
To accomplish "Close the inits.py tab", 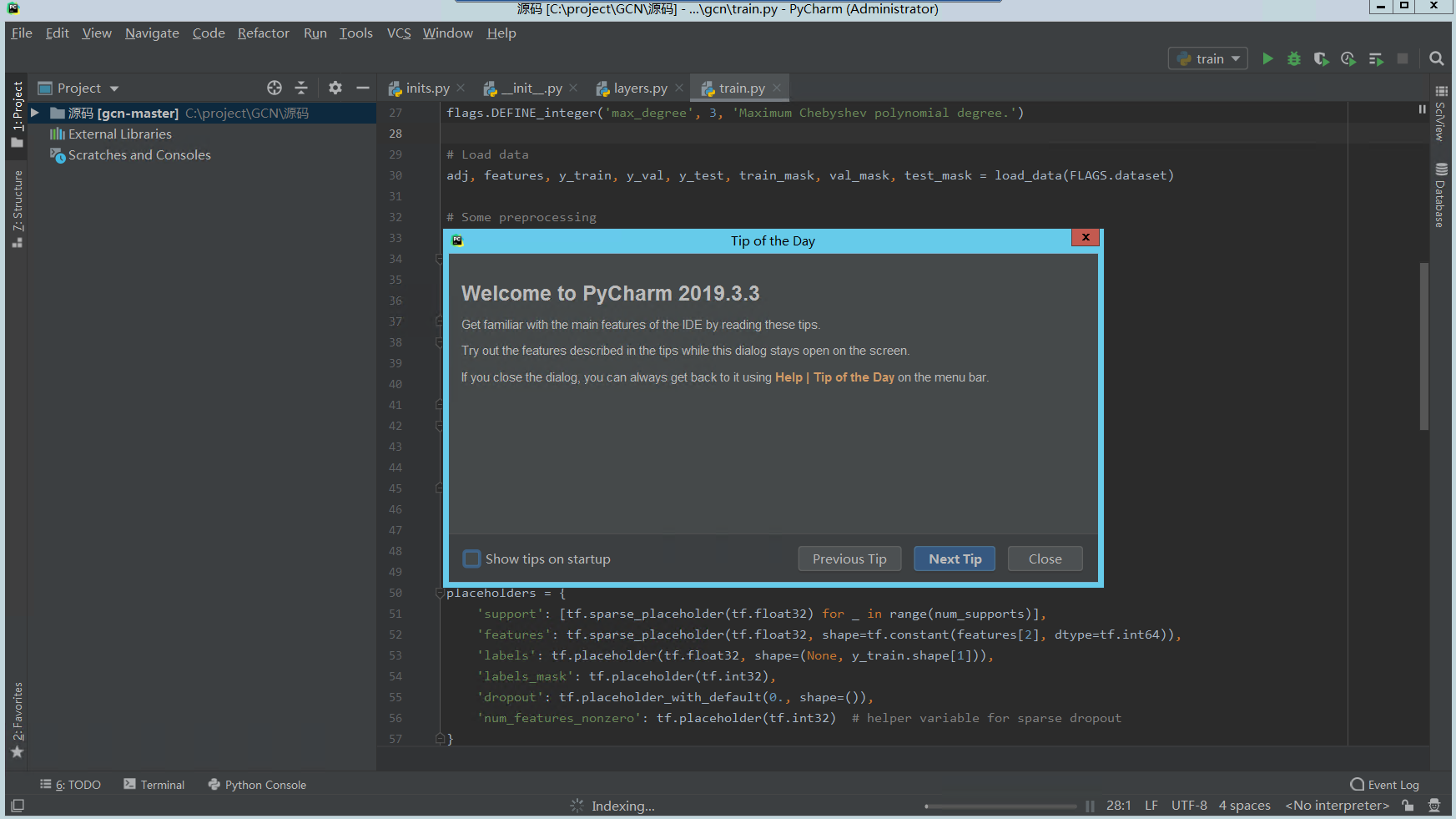I will pyautogui.click(x=461, y=88).
